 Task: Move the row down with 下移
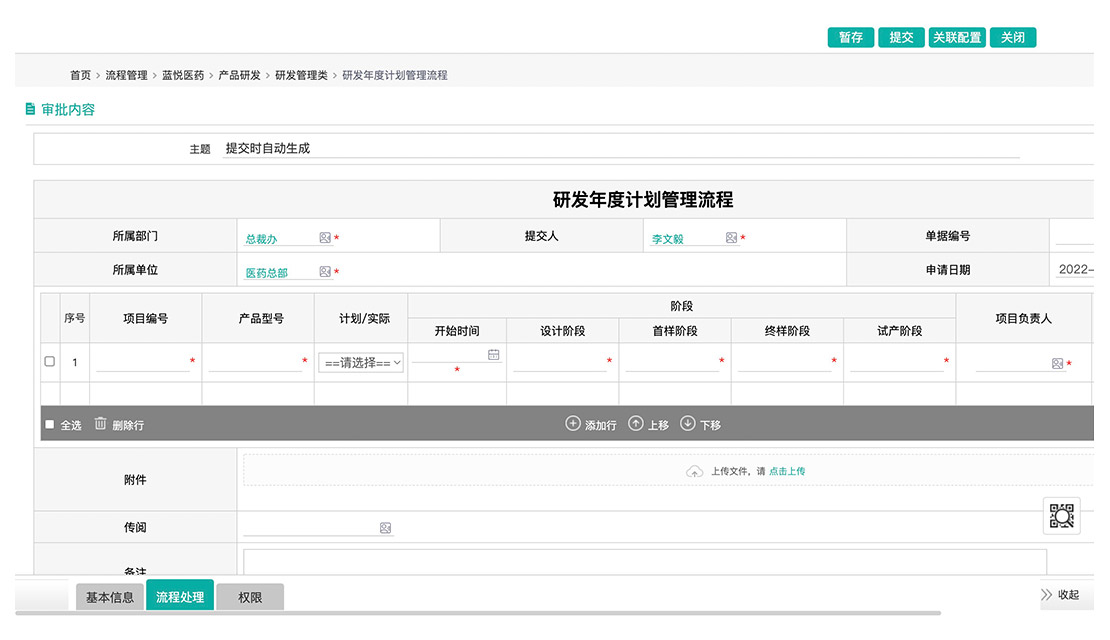tap(700, 424)
